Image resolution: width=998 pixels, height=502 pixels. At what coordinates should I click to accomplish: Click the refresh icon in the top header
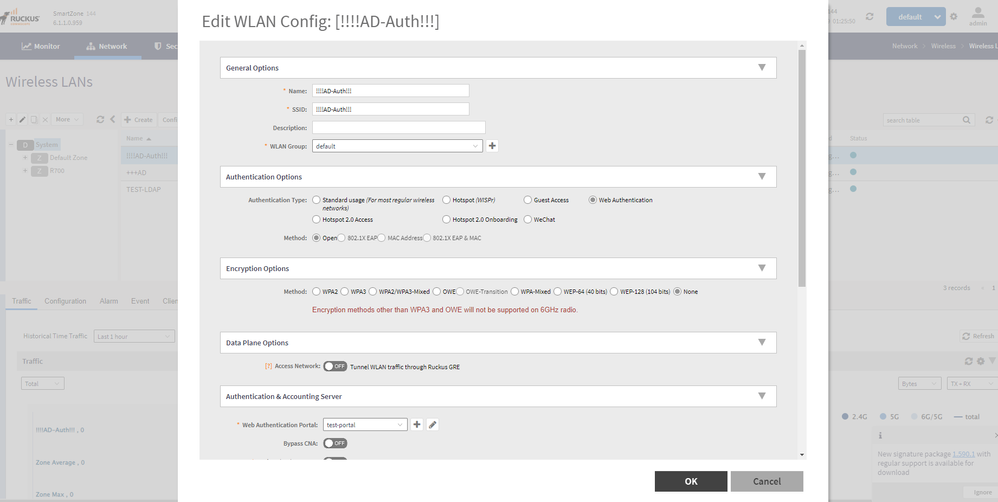[x=869, y=17]
